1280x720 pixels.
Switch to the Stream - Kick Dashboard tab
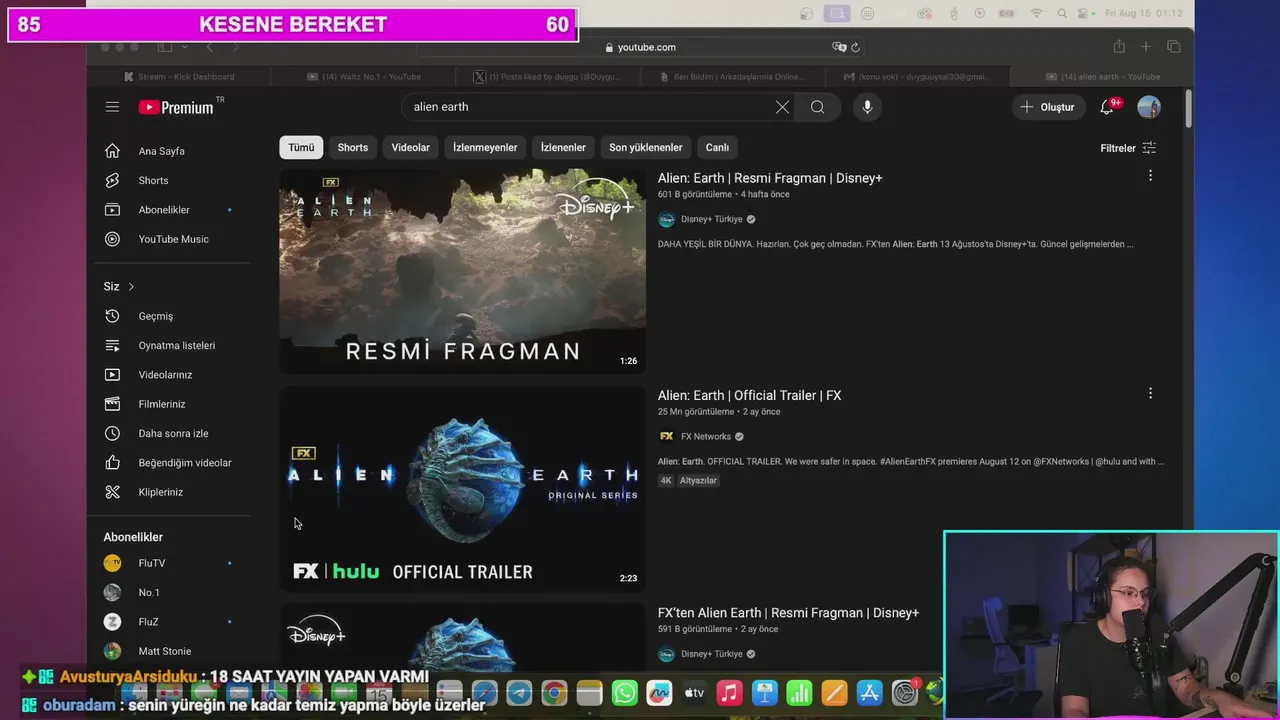pyautogui.click(x=178, y=77)
